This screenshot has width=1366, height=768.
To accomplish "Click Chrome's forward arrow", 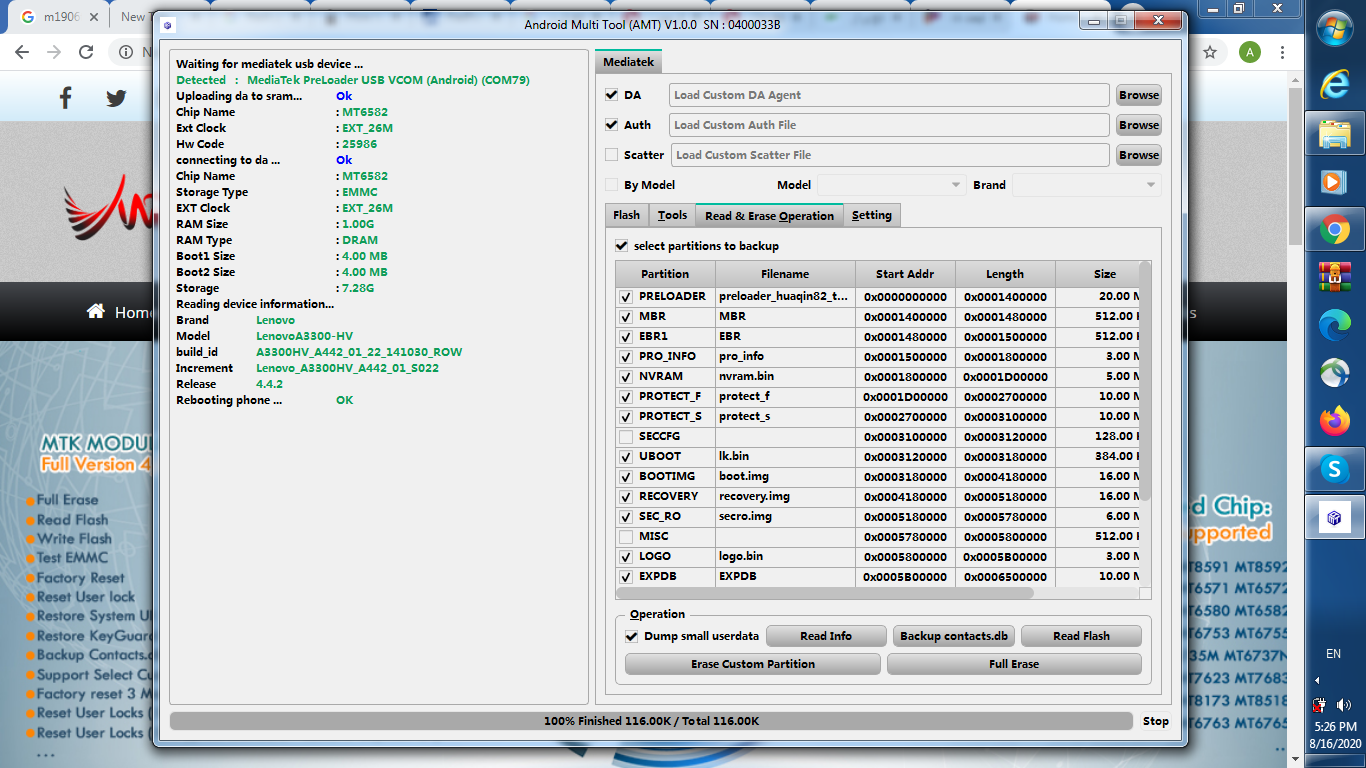I will click(54, 52).
